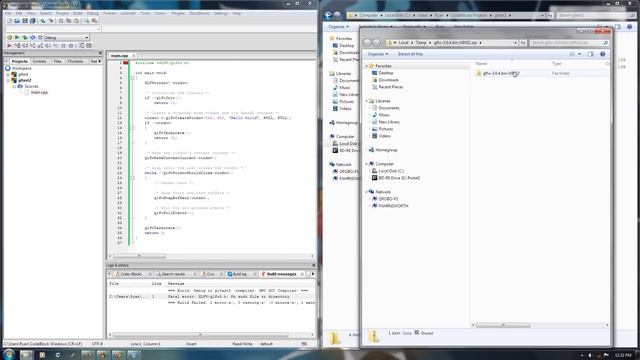This screenshot has height=360, width=640.
Task: Collapse the Sources folder in project tree
Action: tap(14, 87)
